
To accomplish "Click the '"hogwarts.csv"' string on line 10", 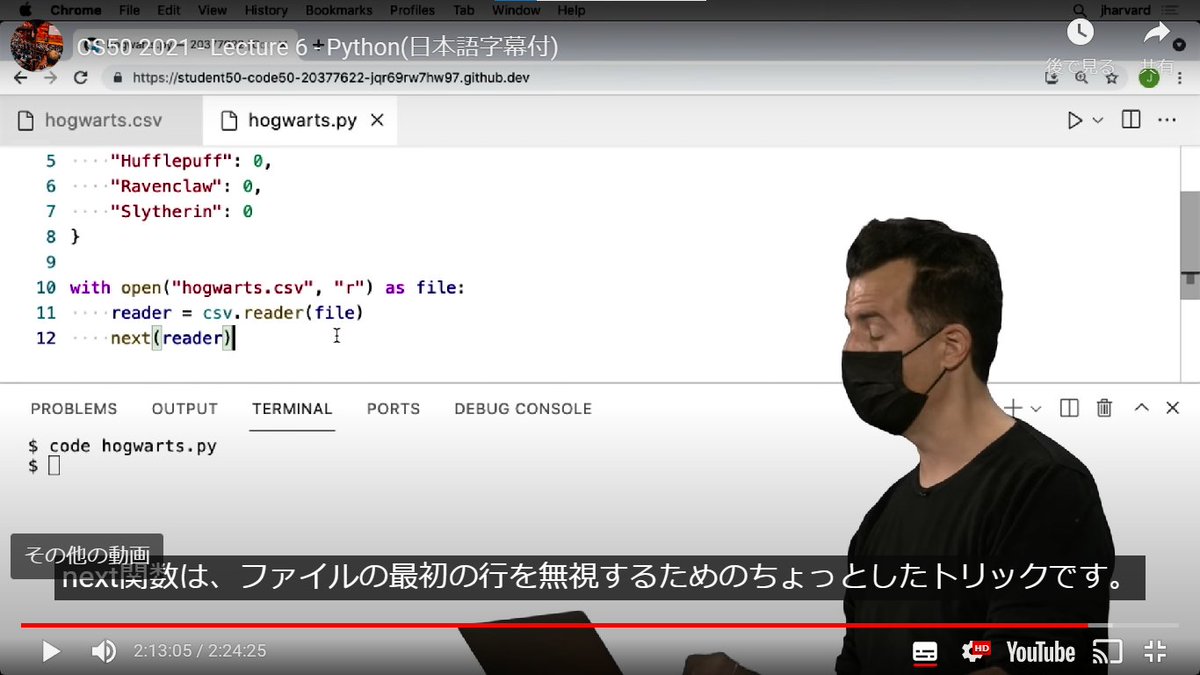I will coord(245,288).
